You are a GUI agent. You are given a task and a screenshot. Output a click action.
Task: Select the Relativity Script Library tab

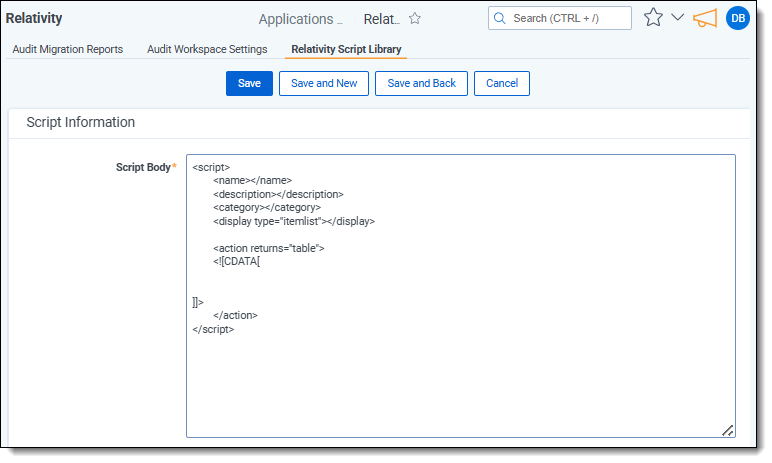pyautogui.click(x=346, y=49)
